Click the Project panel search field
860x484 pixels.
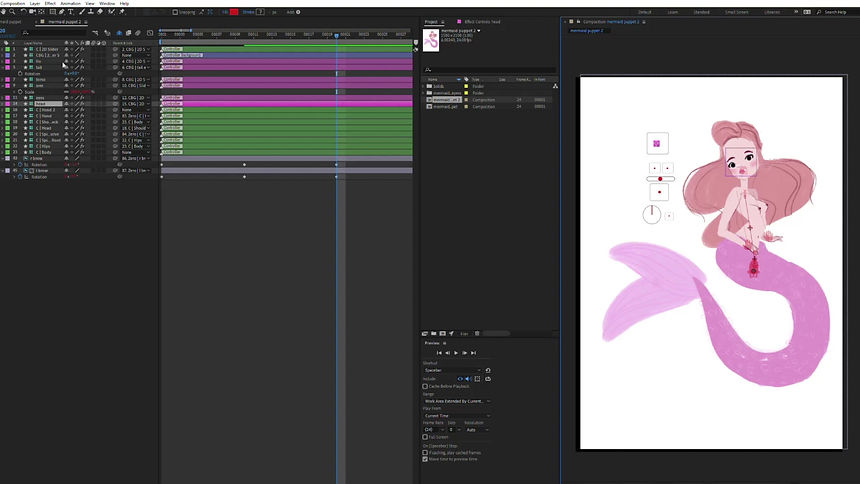click(x=490, y=70)
